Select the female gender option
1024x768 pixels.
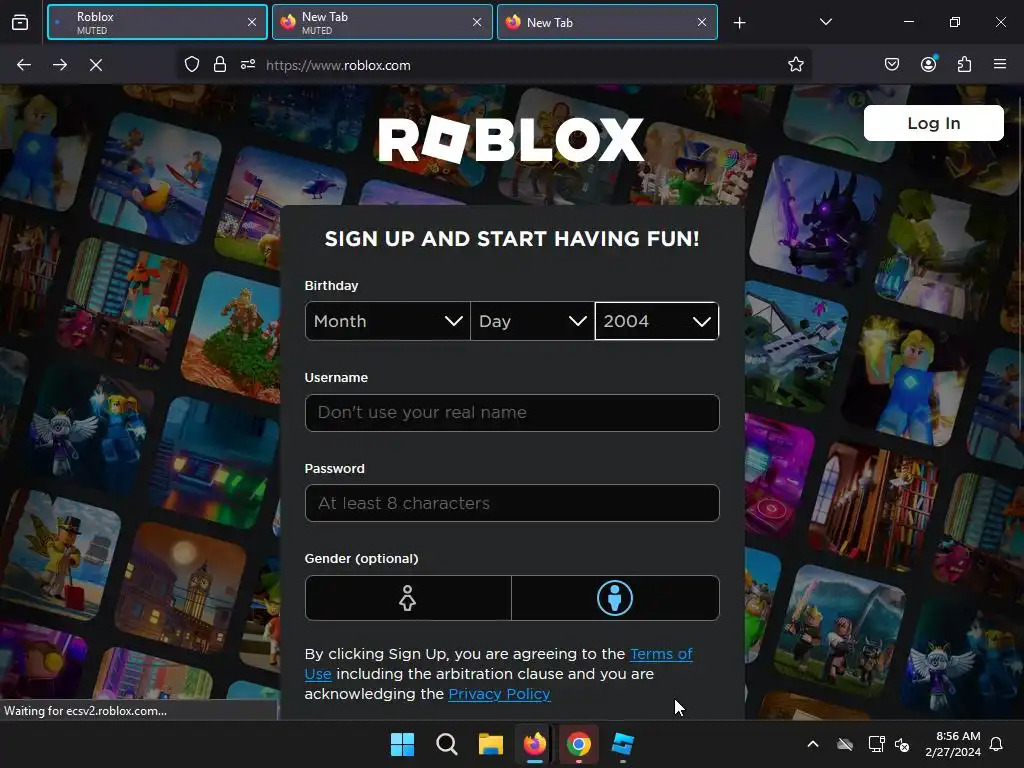point(408,598)
